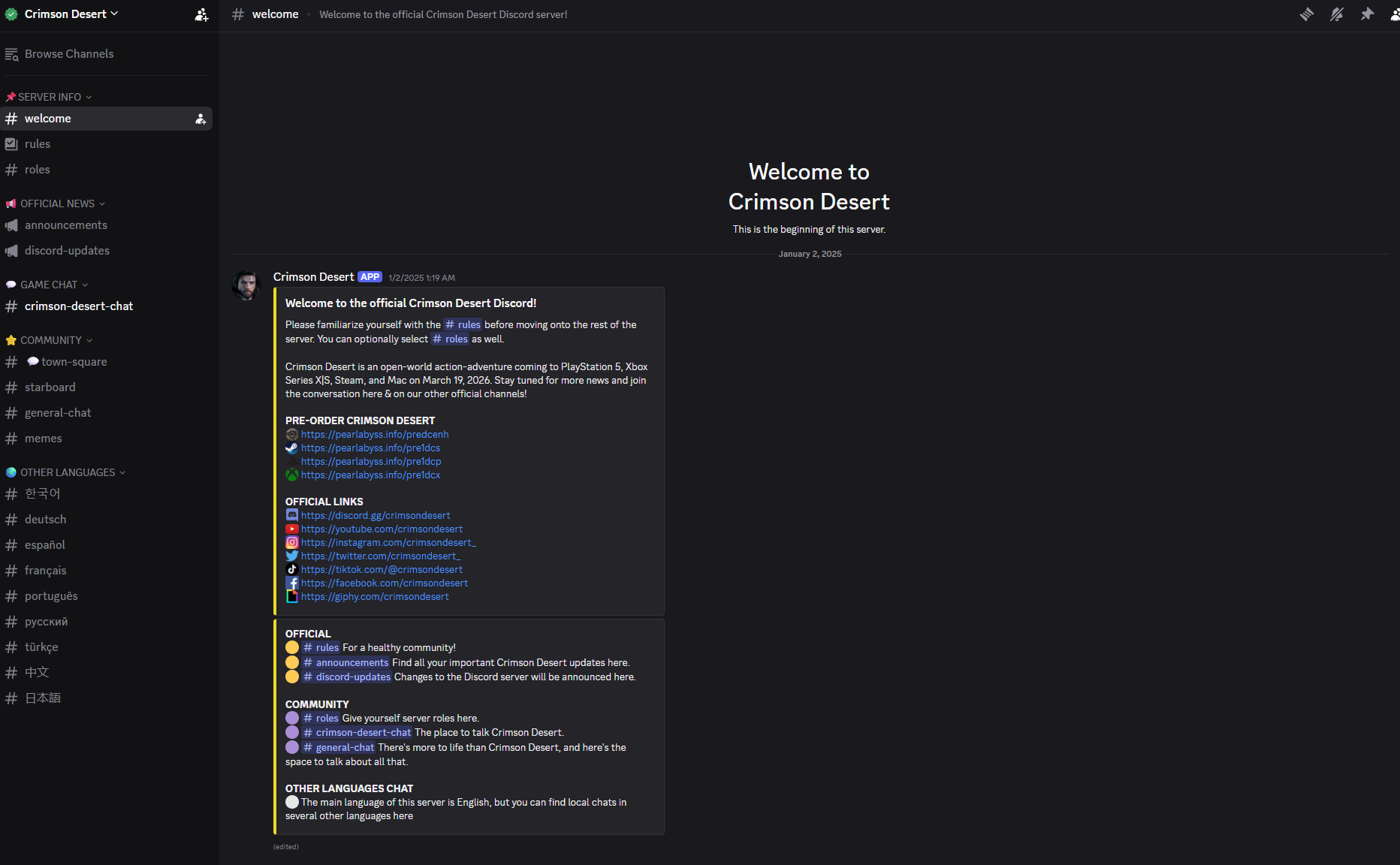Collapse the SERVER INFO category
The height and width of the screenshot is (865, 1400).
tap(49, 97)
